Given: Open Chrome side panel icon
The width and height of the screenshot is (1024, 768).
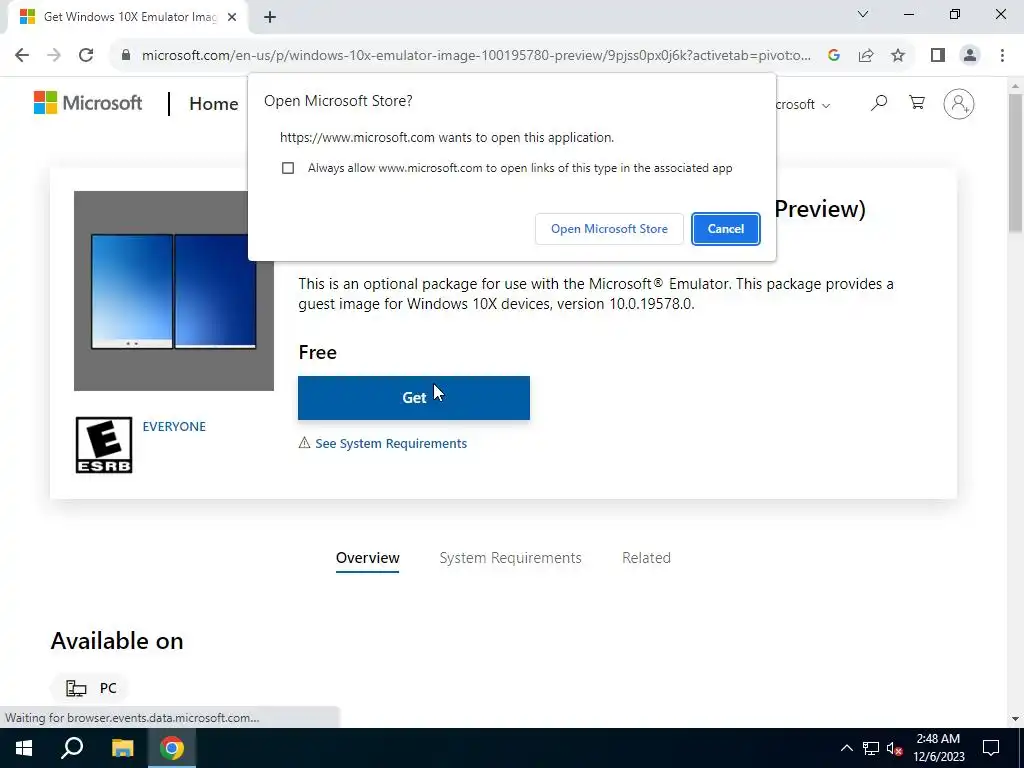Looking at the screenshot, I should pyautogui.click(x=938, y=56).
